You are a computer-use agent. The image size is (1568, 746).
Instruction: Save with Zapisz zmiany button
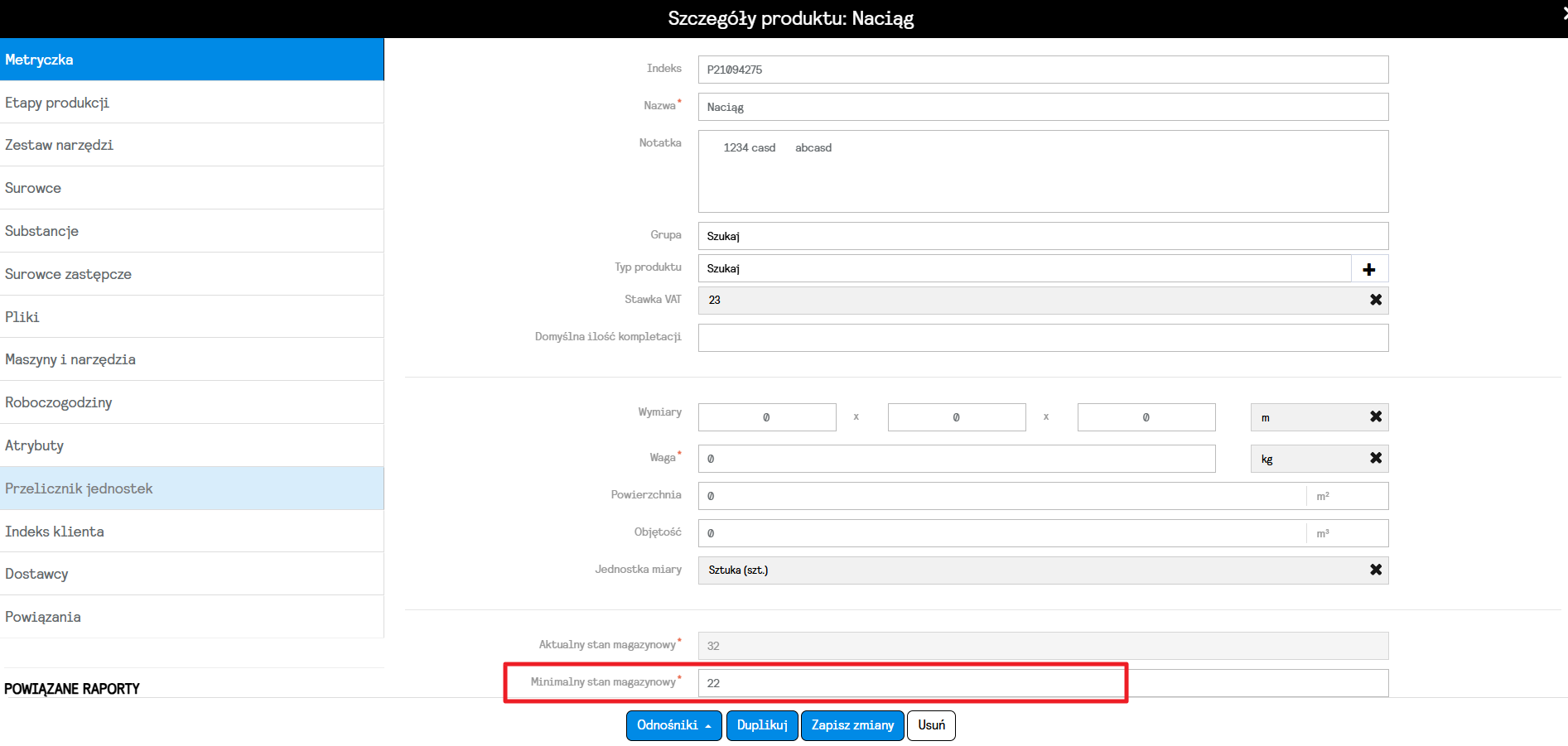click(x=852, y=725)
